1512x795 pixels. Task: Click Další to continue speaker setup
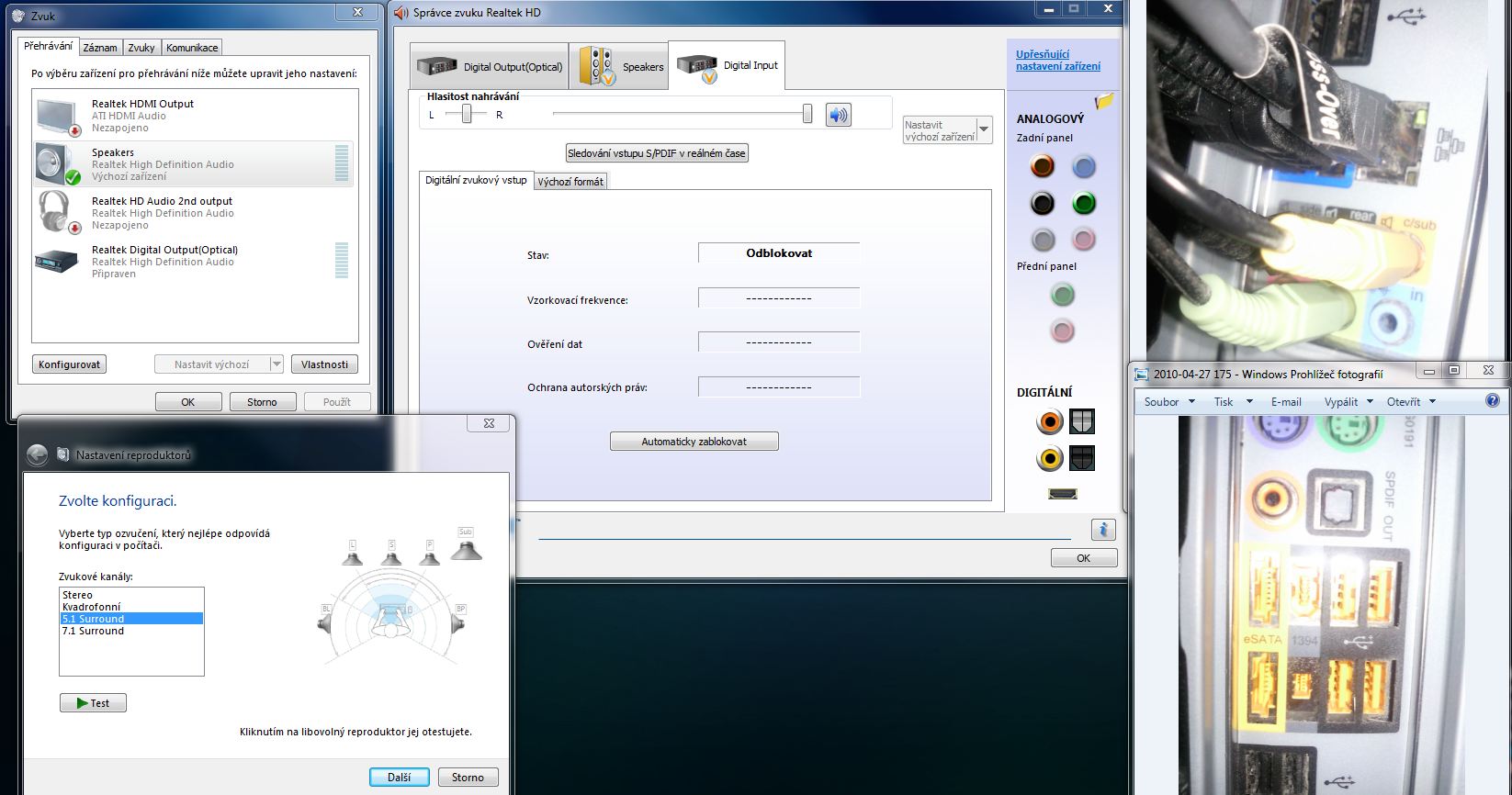coord(400,777)
